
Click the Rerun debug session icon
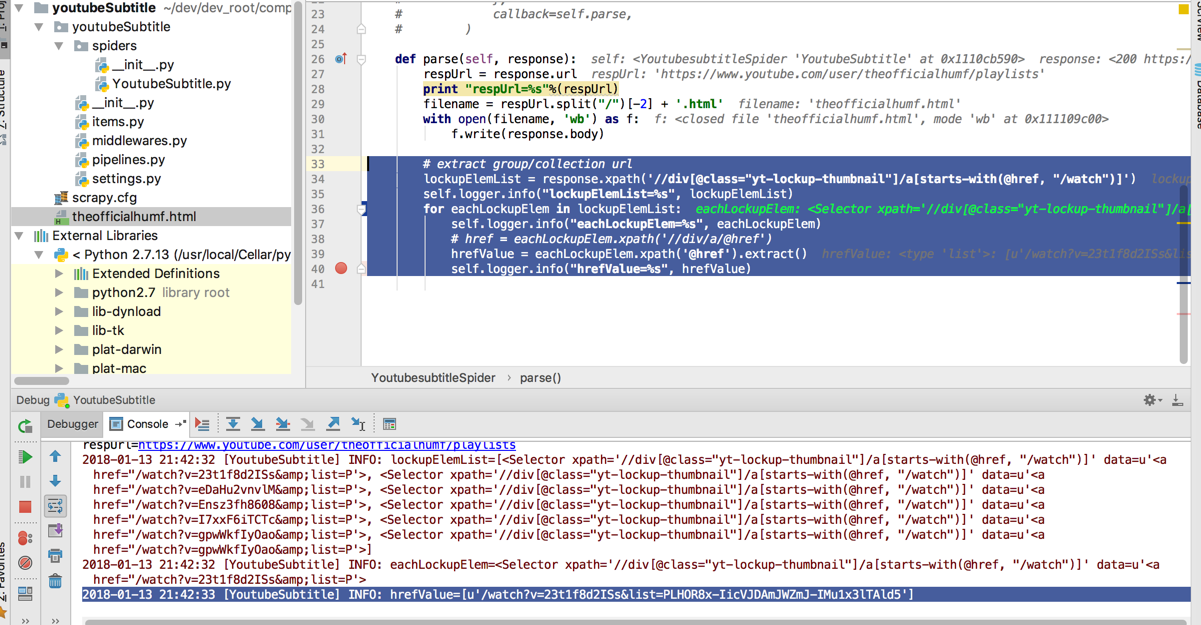click(25, 425)
